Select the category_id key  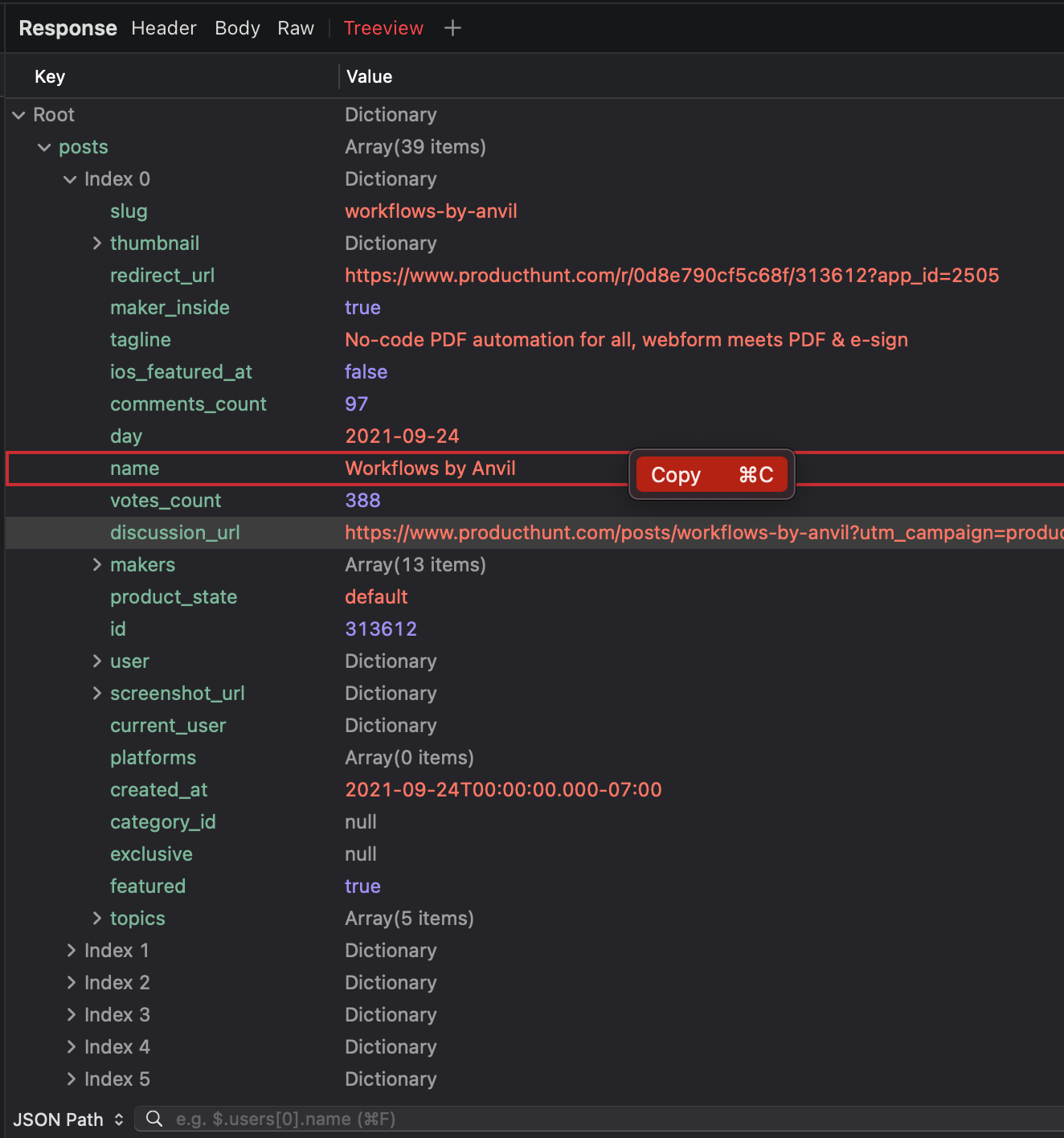(x=163, y=822)
